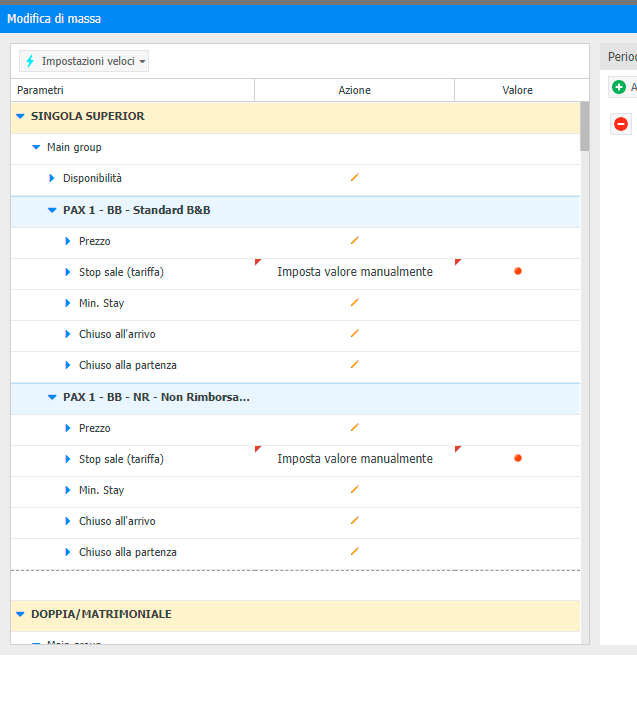Click the vertical scrollbar of parameters list
Viewport: 637px width, 707px height.
point(584,126)
